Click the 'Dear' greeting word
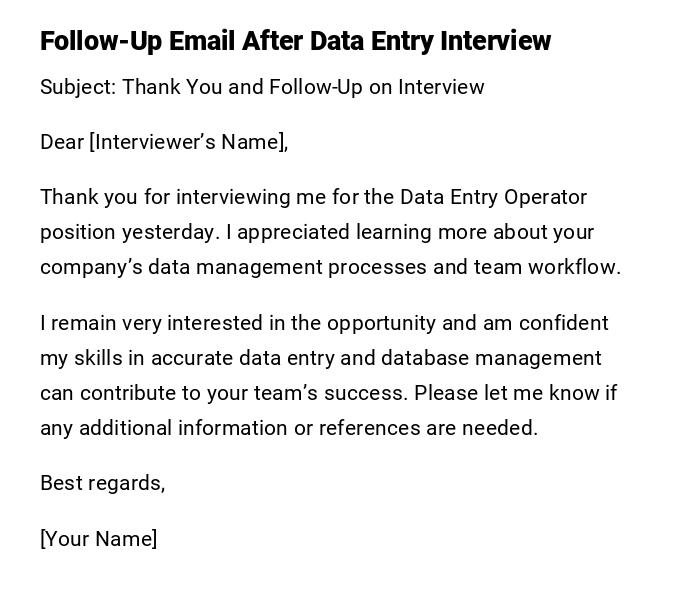700x601 pixels. click(x=61, y=142)
